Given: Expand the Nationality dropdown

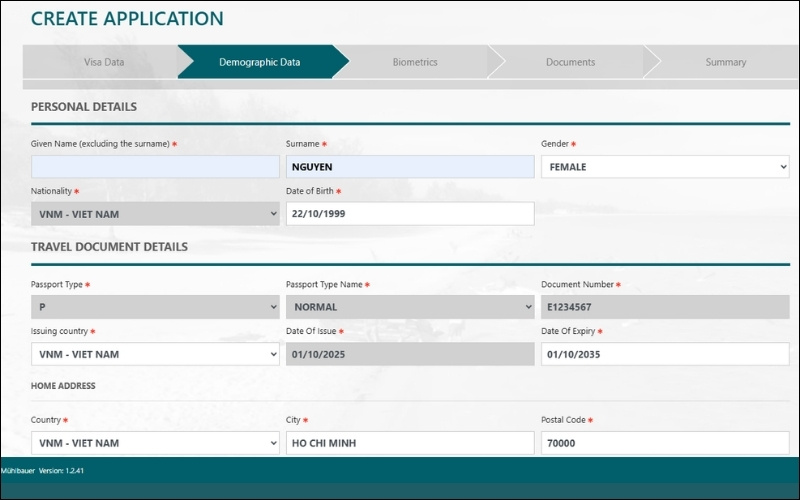Looking at the screenshot, I should [x=155, y=214].
